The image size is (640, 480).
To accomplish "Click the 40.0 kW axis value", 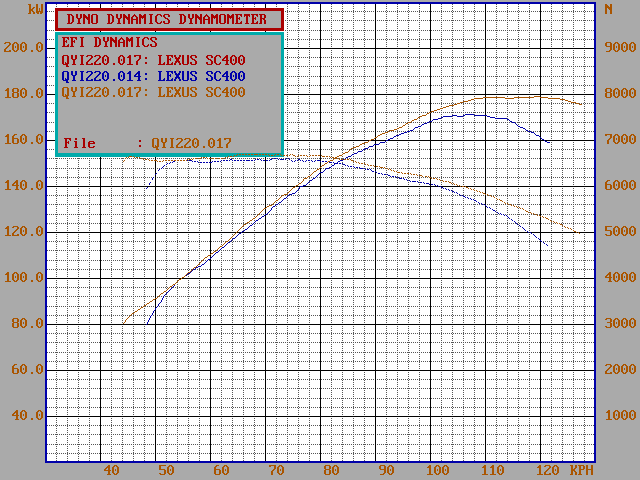I will [x=27, y=416].
